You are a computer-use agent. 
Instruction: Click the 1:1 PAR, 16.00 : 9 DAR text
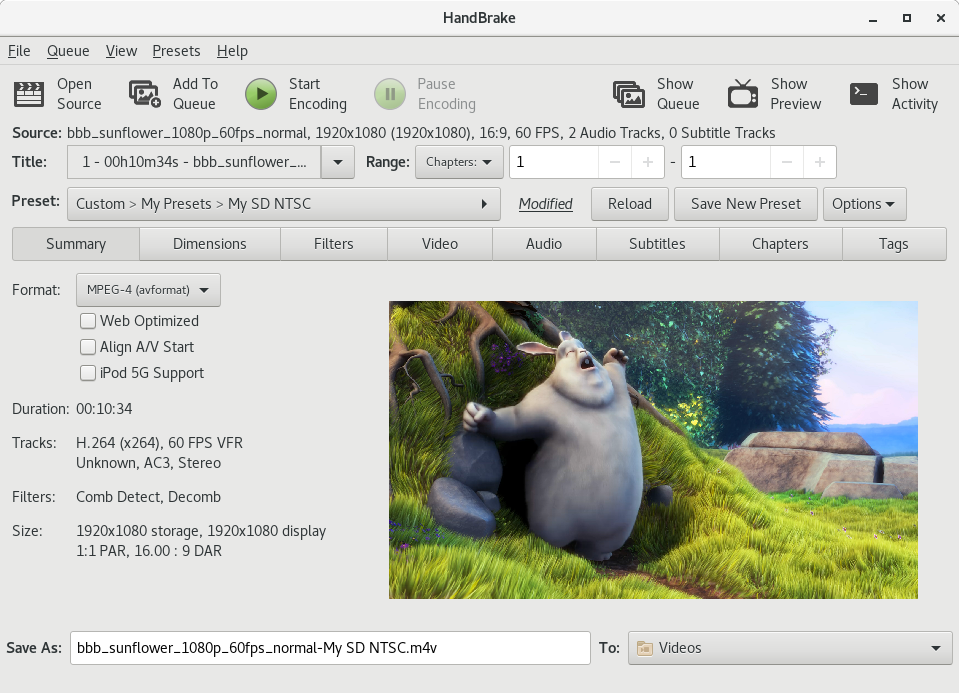149,551
